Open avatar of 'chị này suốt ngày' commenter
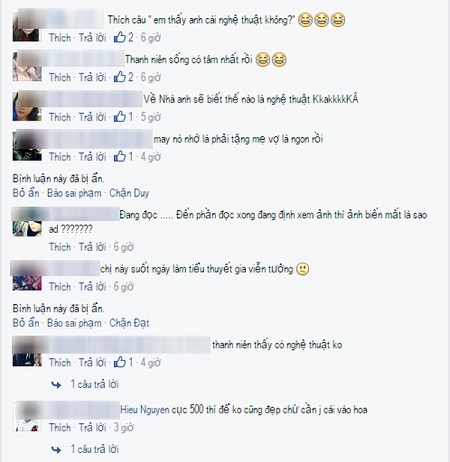This screenshot has width=450, height=462. pos(27,276)
